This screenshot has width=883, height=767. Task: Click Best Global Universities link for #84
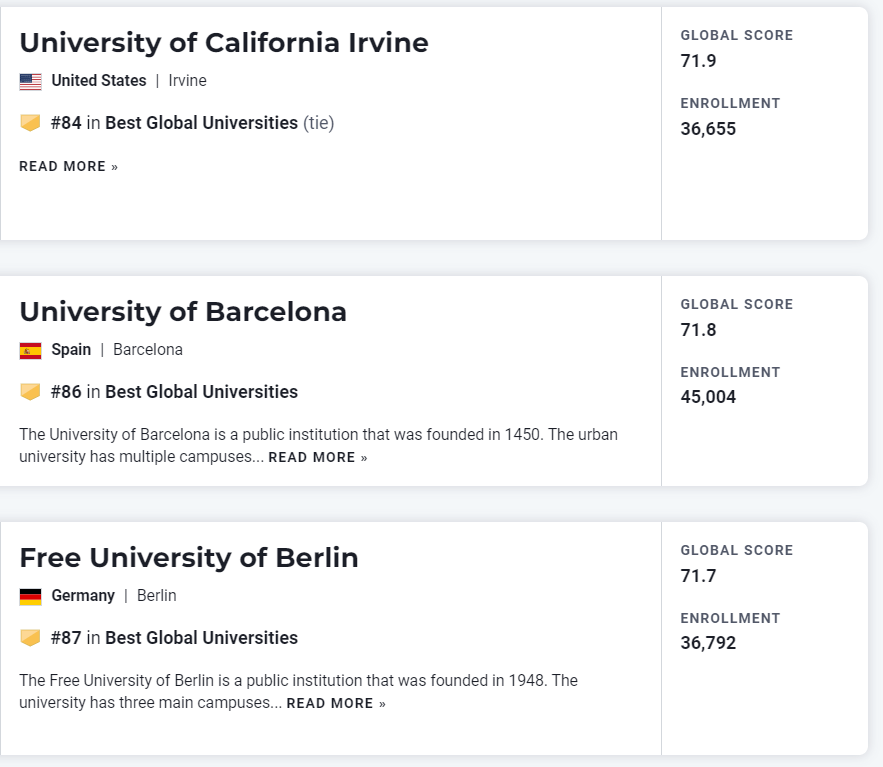201,123
